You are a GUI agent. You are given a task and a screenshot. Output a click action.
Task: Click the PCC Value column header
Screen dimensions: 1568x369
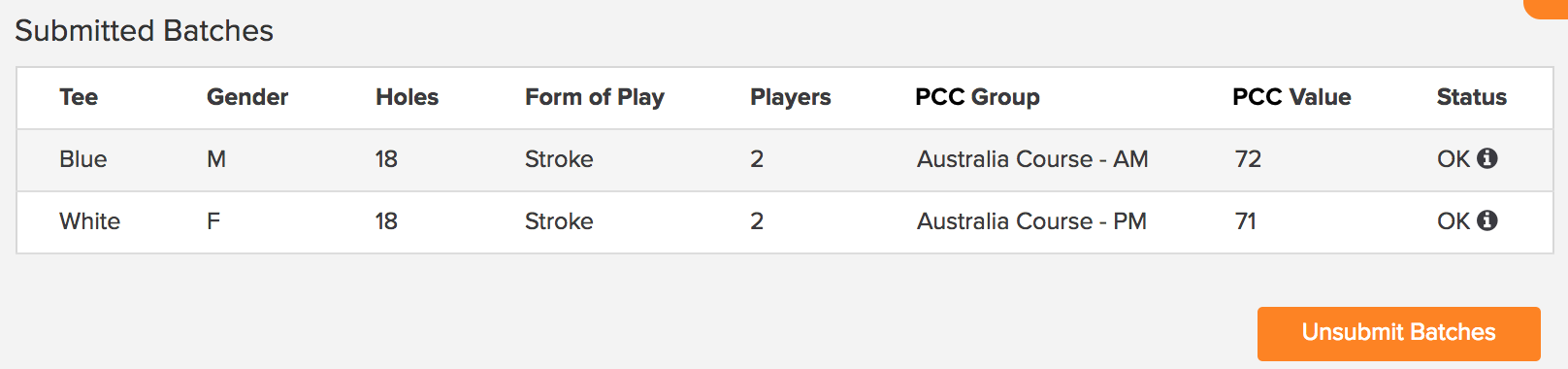coord(1291,97)
